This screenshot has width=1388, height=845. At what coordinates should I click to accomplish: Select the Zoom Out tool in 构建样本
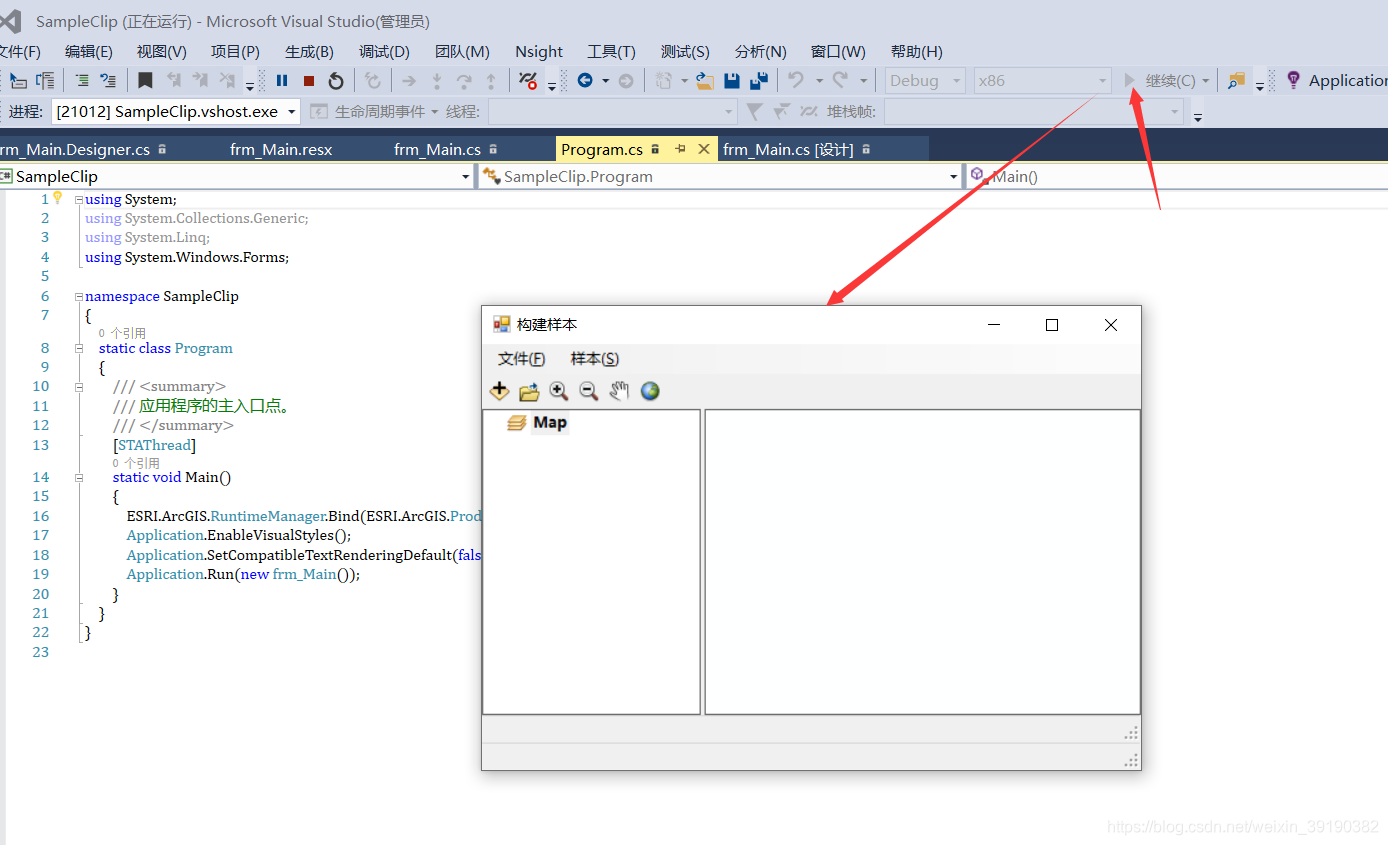[x=589, y=391]
